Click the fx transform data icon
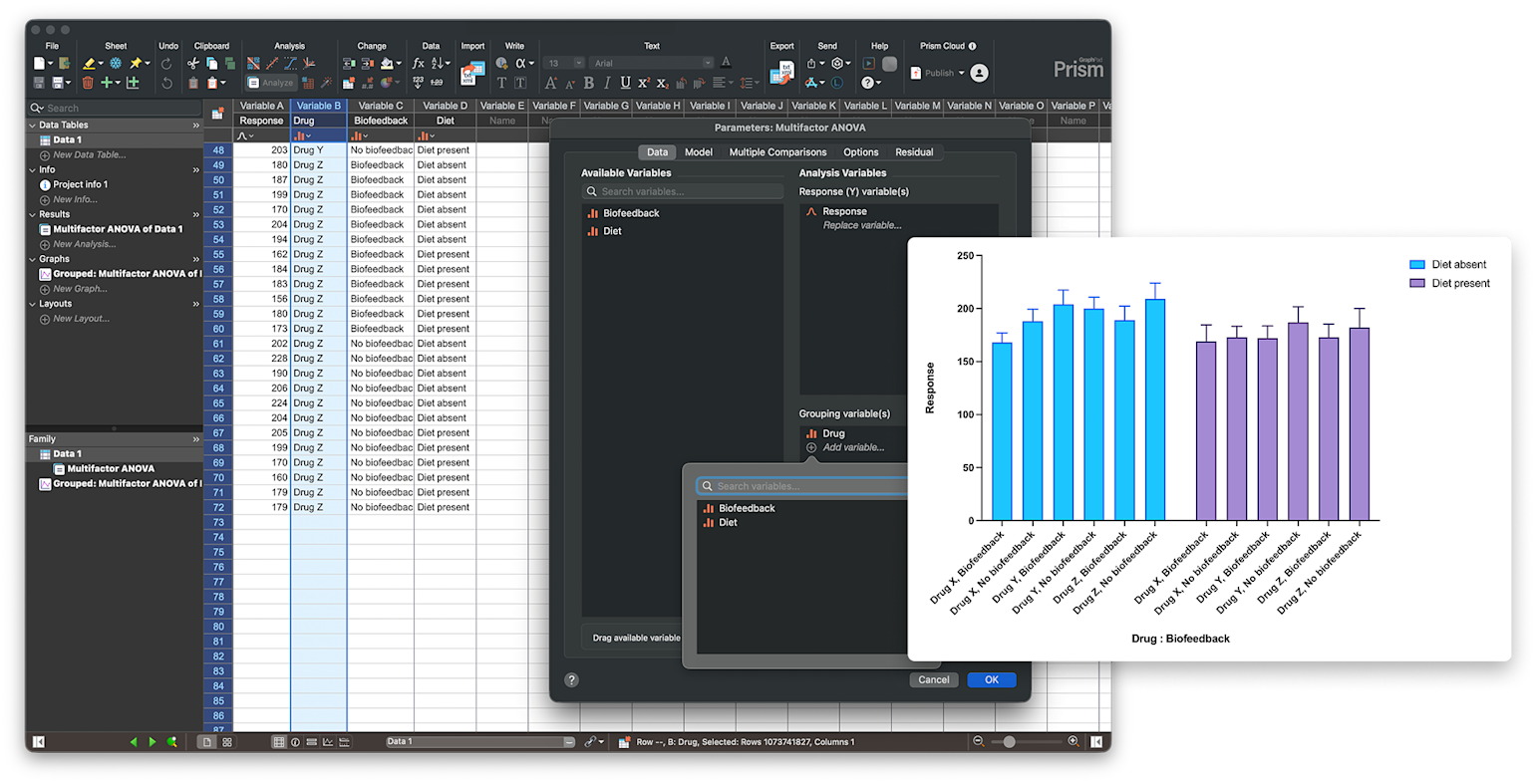This screenshot has width=1535, height=784. pos(419,64)
